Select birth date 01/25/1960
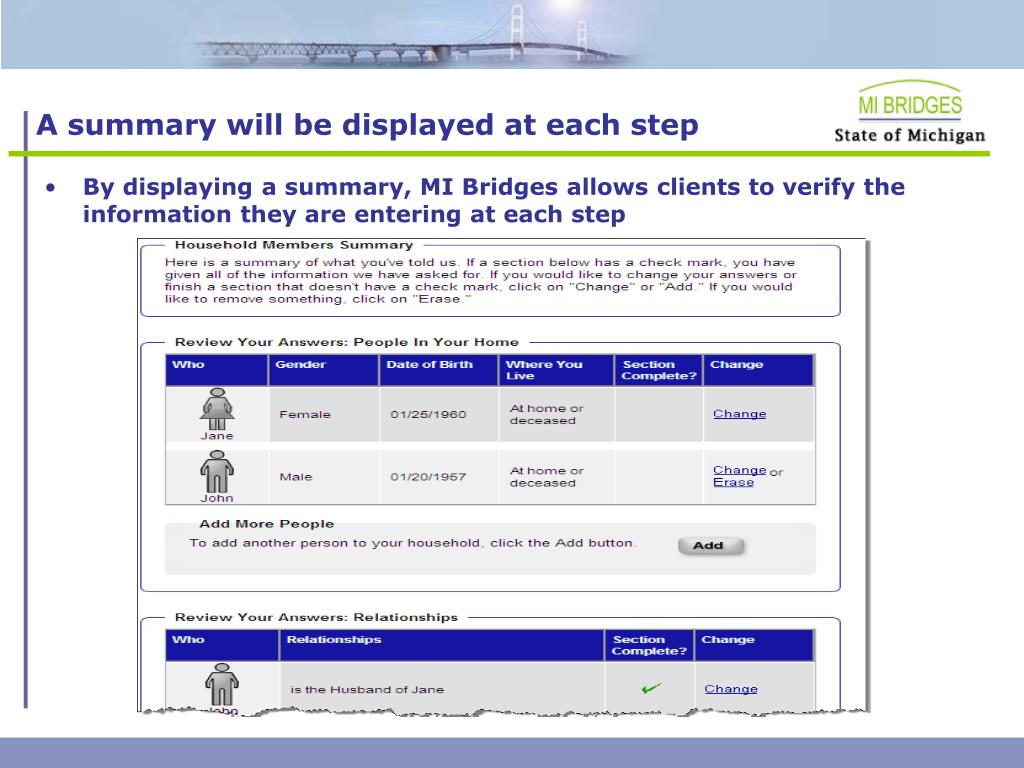1024x768 pixels. (x=428, y=414)
